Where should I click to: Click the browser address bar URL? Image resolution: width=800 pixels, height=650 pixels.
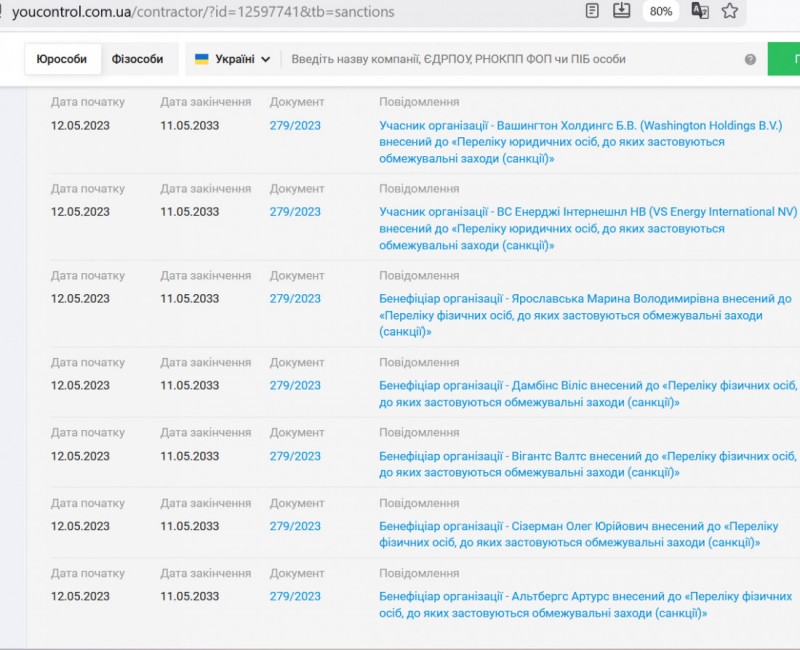coord(200,12)
